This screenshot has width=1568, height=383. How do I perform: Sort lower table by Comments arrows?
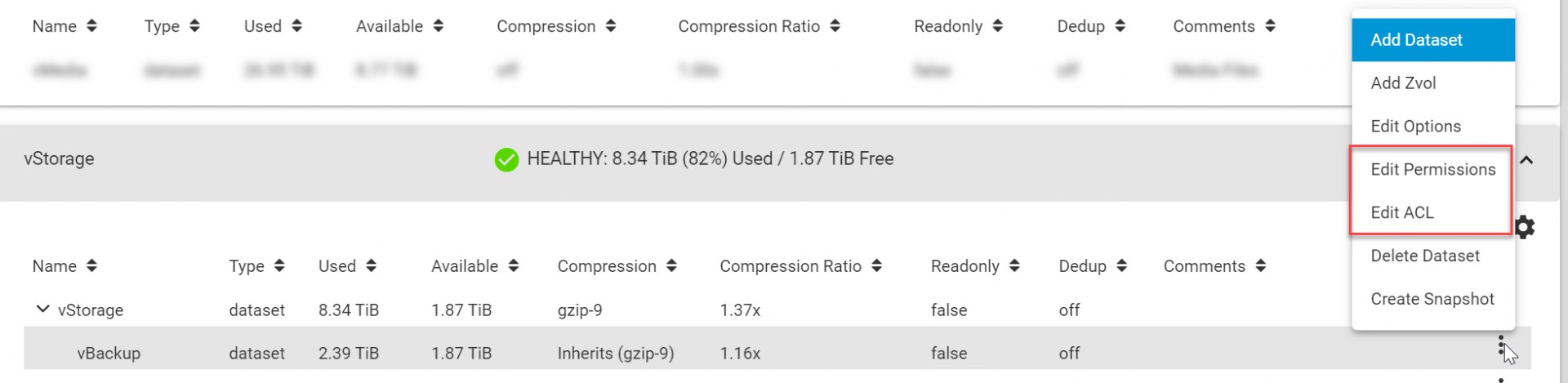[x=1261, y=266]
